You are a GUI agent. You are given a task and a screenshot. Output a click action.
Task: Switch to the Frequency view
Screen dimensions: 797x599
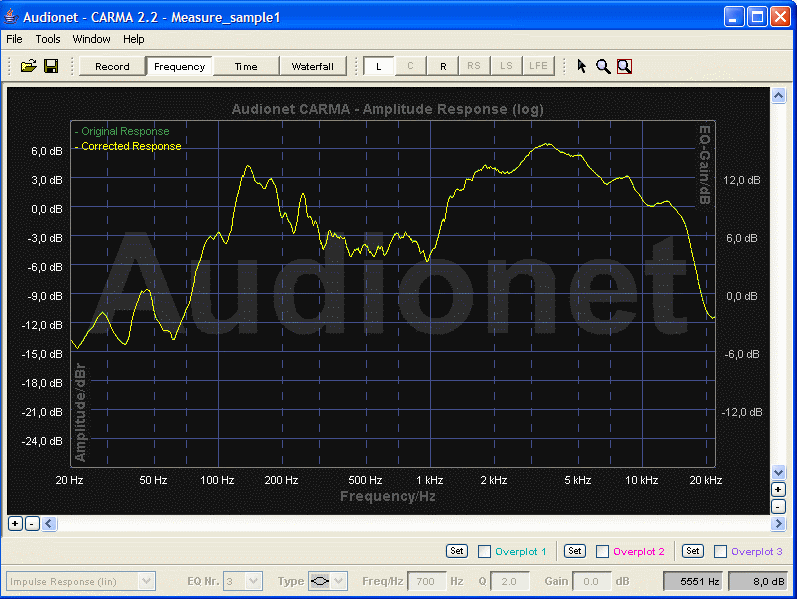pos(179,66)
